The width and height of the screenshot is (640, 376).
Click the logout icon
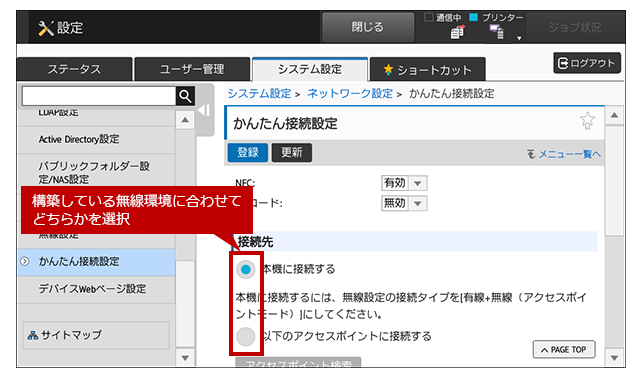coord(563,63)
